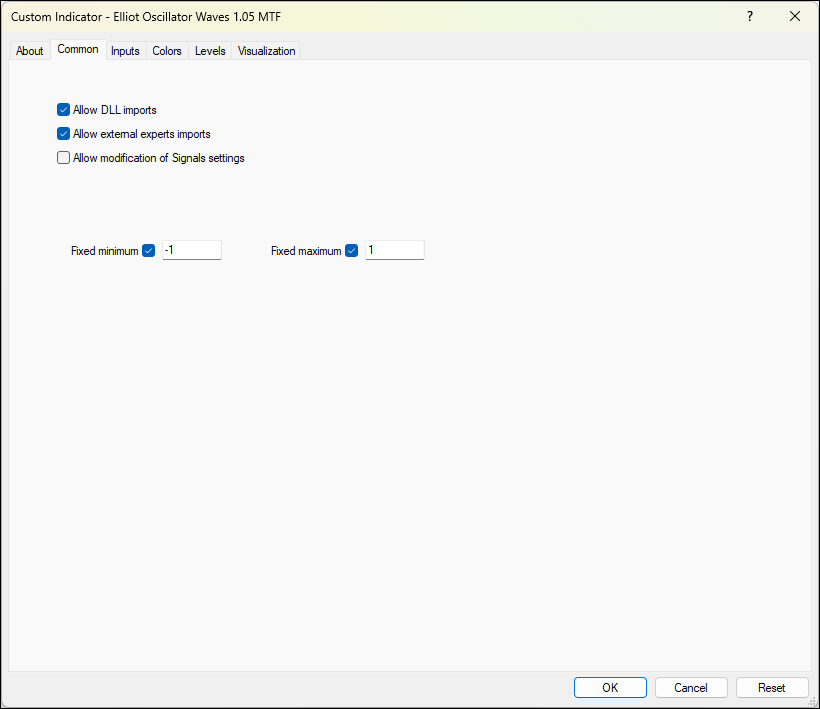The height and width of the screenshot is (709, 820).
Task: Open the About tab
Action: coord(30,51)
